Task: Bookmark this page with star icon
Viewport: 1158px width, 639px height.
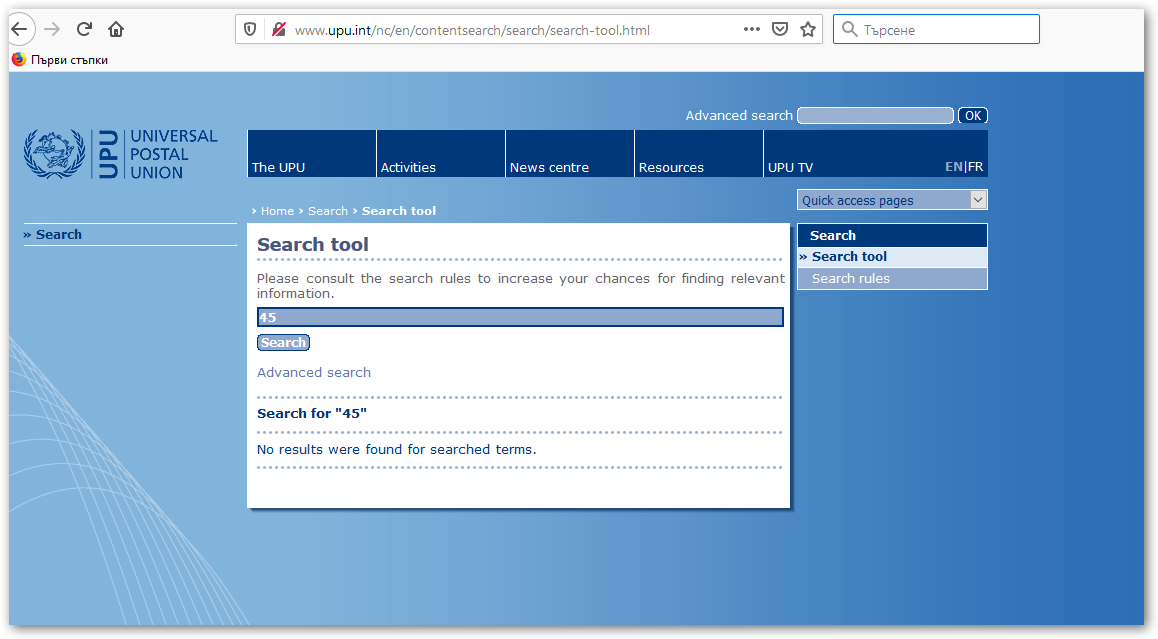Action: (808, 30)
